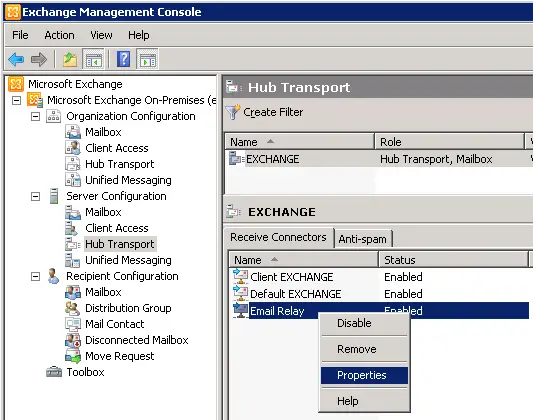Click Unified Messaging icon under Organization Configuration
533x420 pixels.
pos(73,180)
